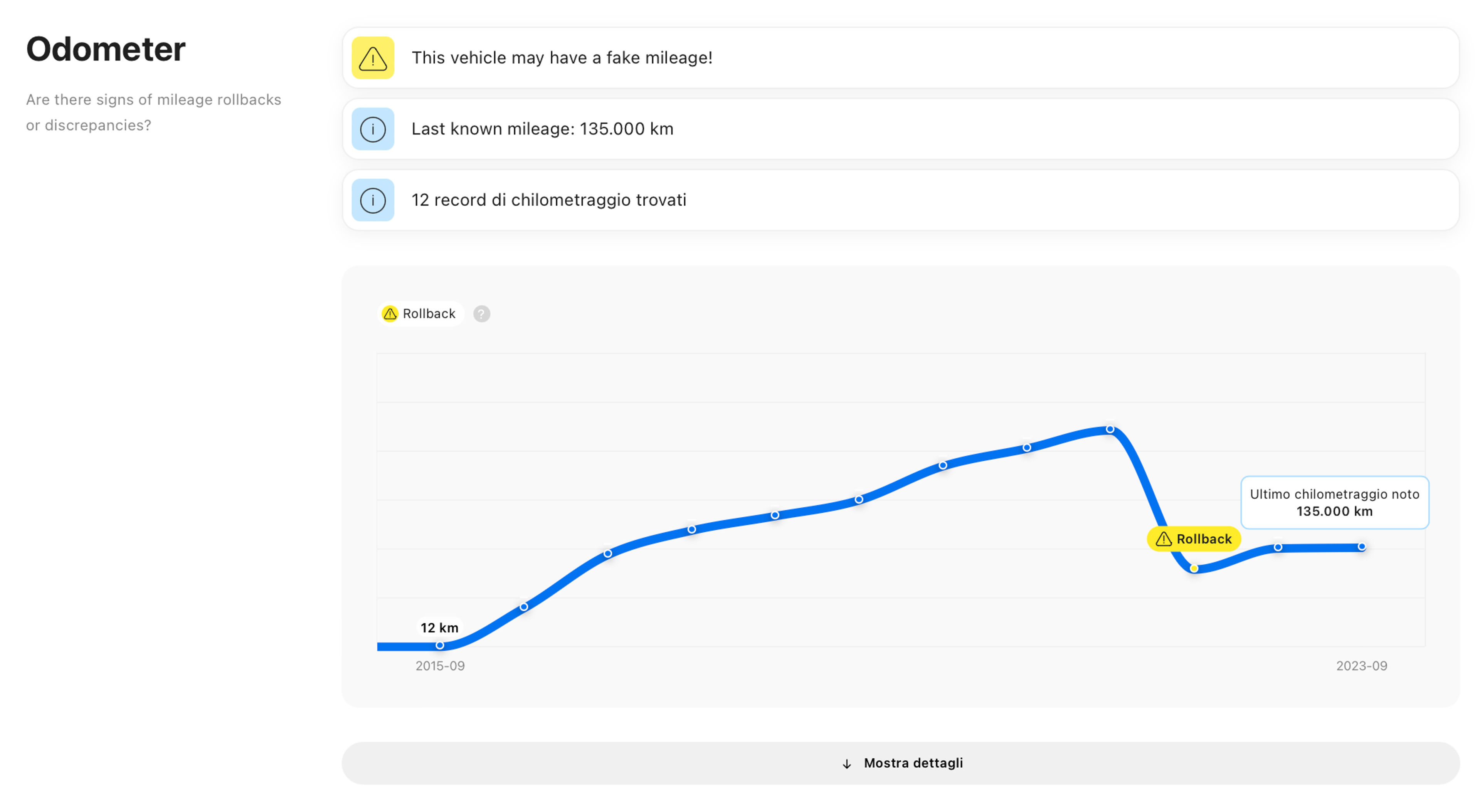Click the down arrow in Mostra dettagli
This screenshot has height=812, width=1480.
click(x=846, y=764)
